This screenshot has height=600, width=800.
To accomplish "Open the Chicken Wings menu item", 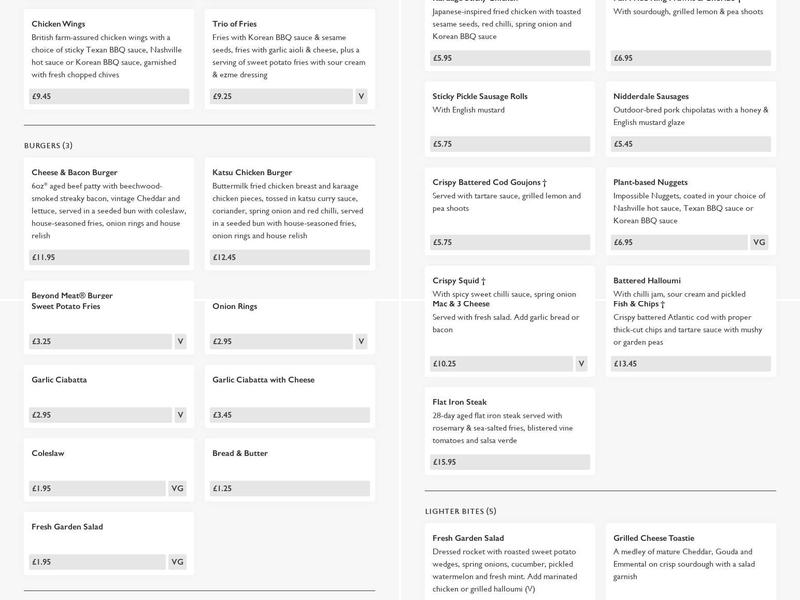I will point(58,23).
